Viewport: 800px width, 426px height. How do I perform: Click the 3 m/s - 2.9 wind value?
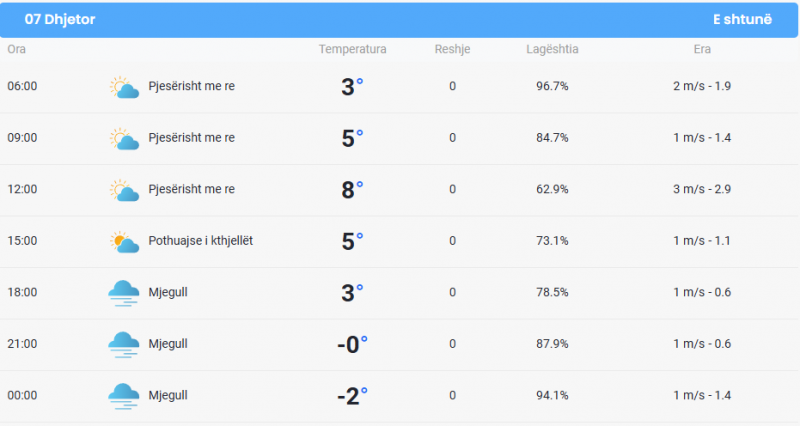tap(702, 189)
